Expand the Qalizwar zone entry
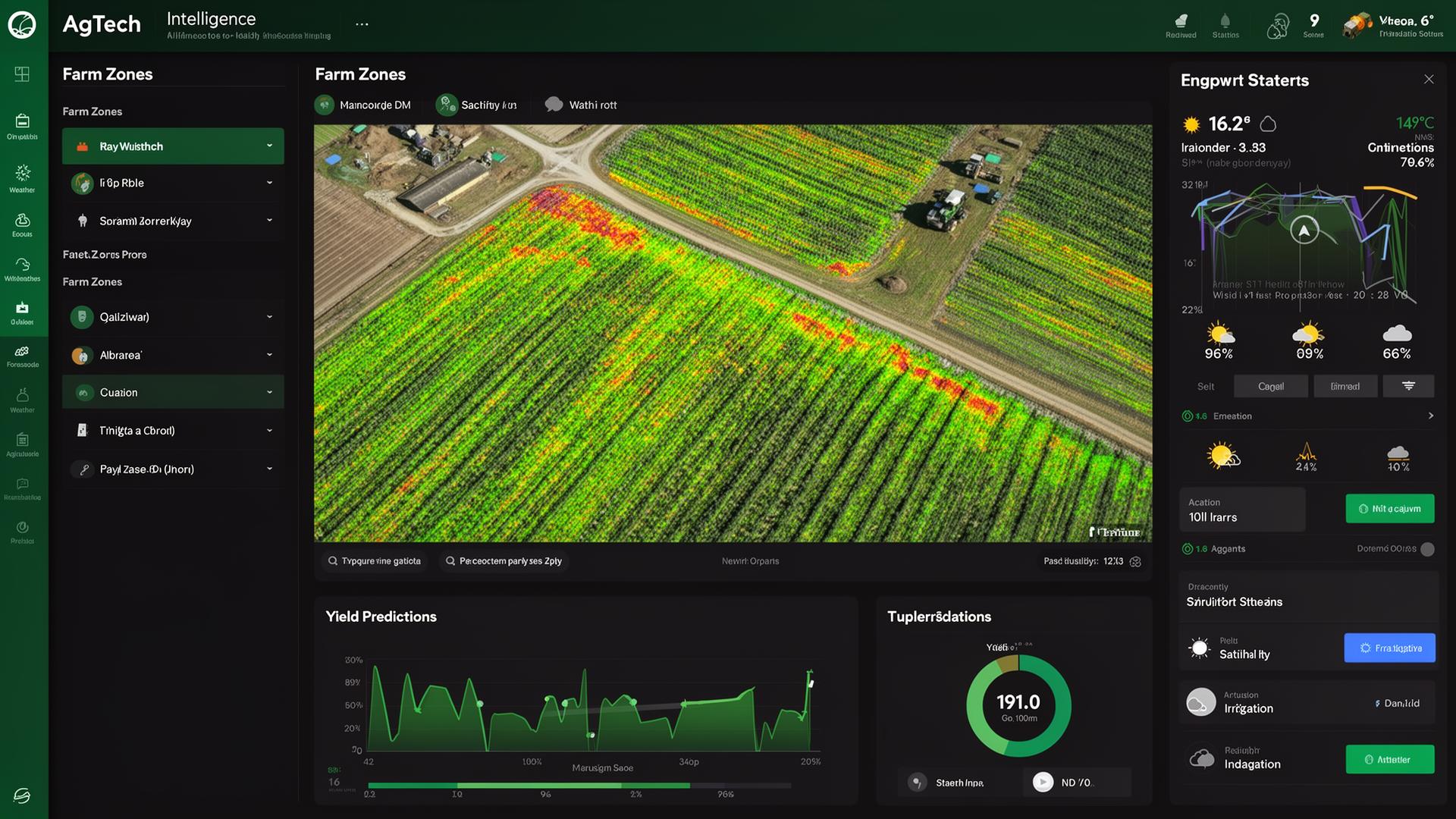The width and height of the screenshot is (1456, 819). coord(270,317)
